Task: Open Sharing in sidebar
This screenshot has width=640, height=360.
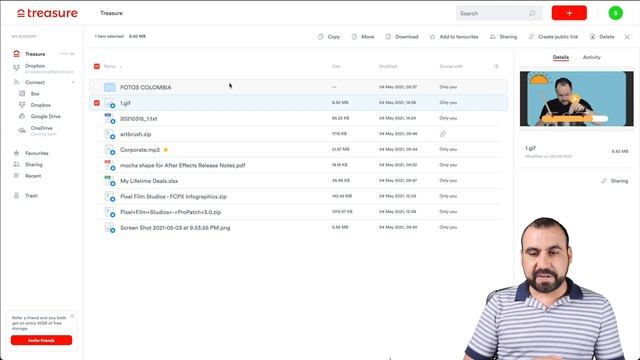Action: point(33,164)
